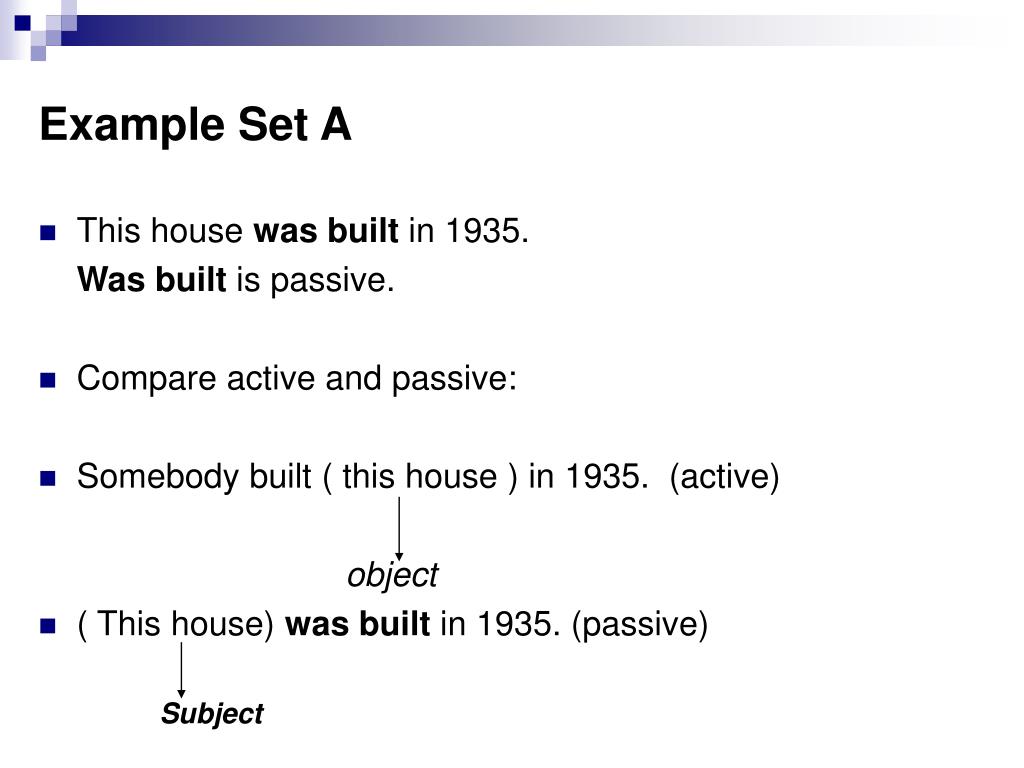
Task: Click the bullet before 'Somebody built'
Action: tap(48, 479)
